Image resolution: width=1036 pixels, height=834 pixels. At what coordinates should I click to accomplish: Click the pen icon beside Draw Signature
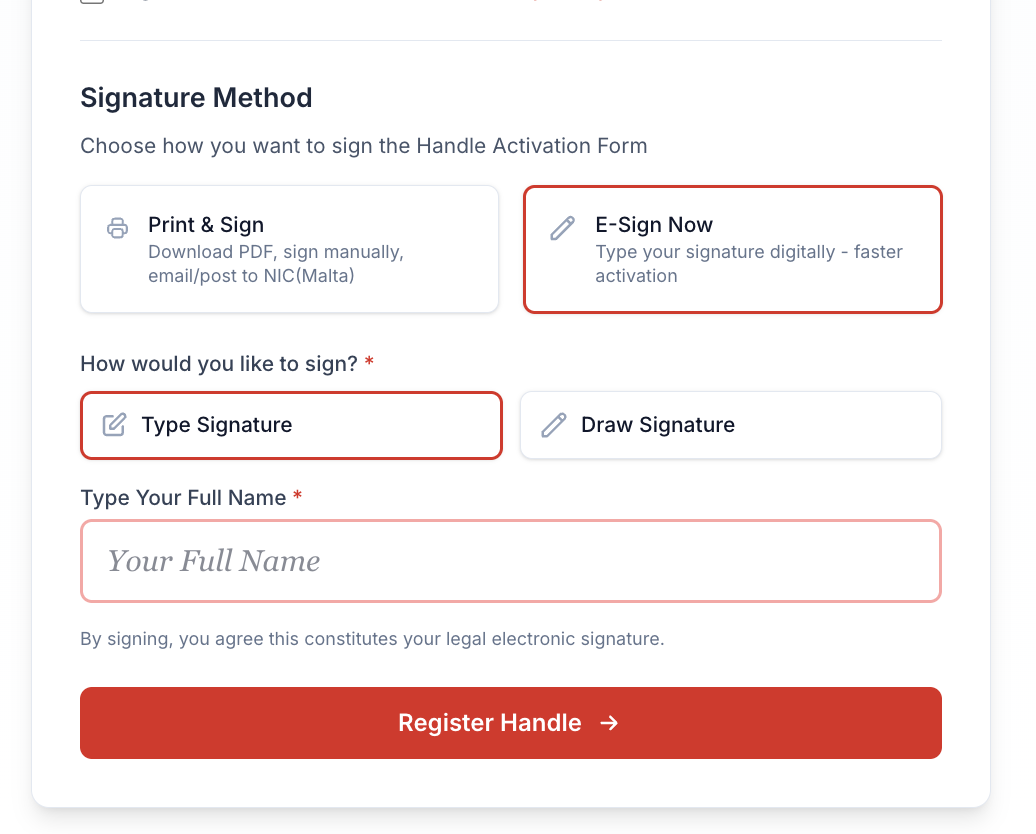point(553,424)
